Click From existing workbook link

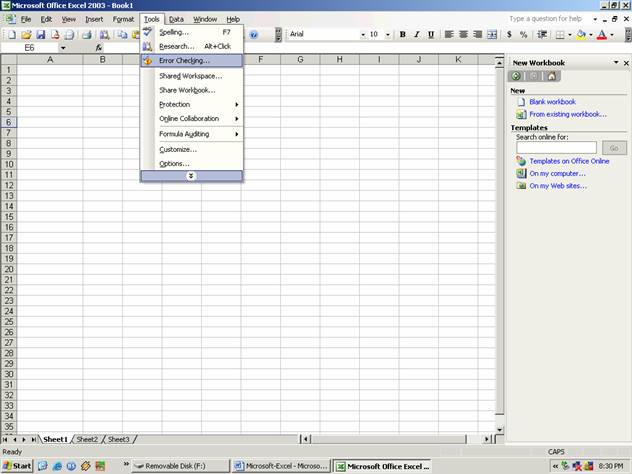[x=568, y=114]
